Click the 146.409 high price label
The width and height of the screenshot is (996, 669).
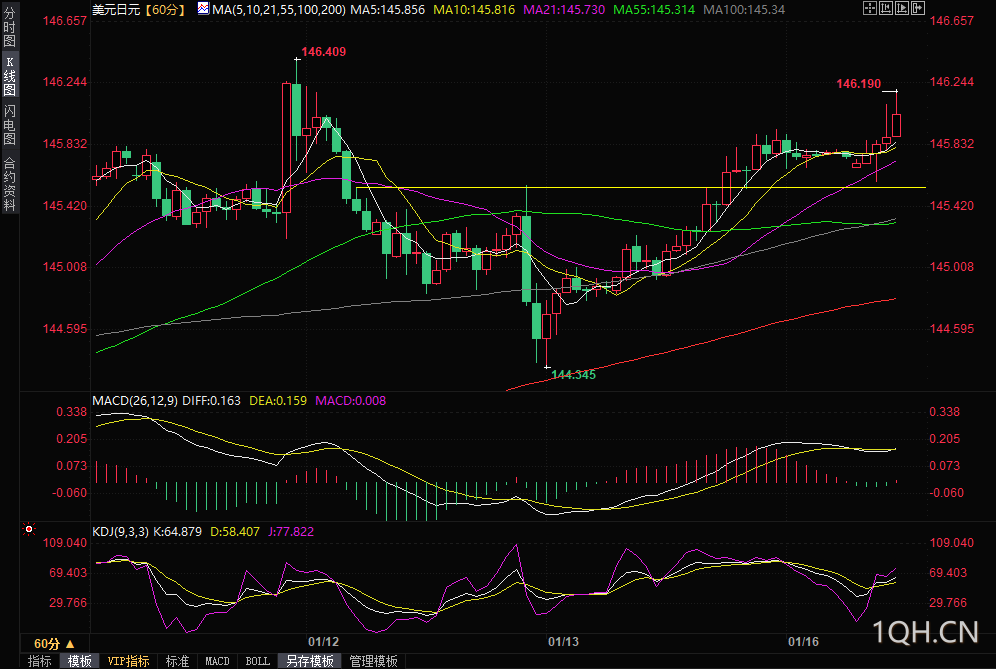pos(323,52)
